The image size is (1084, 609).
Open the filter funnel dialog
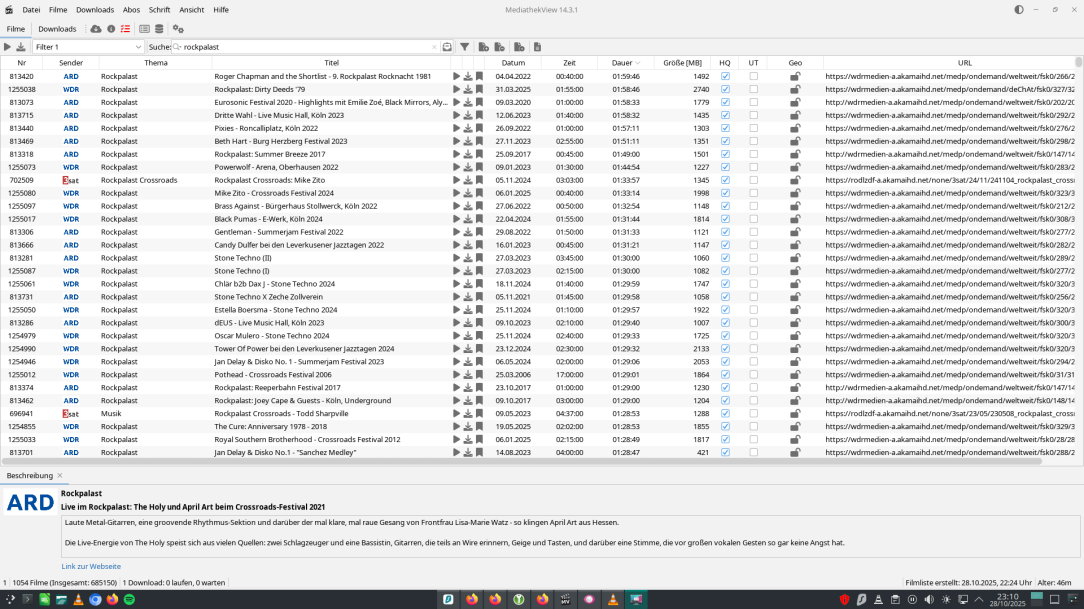(x=465, y=47)
